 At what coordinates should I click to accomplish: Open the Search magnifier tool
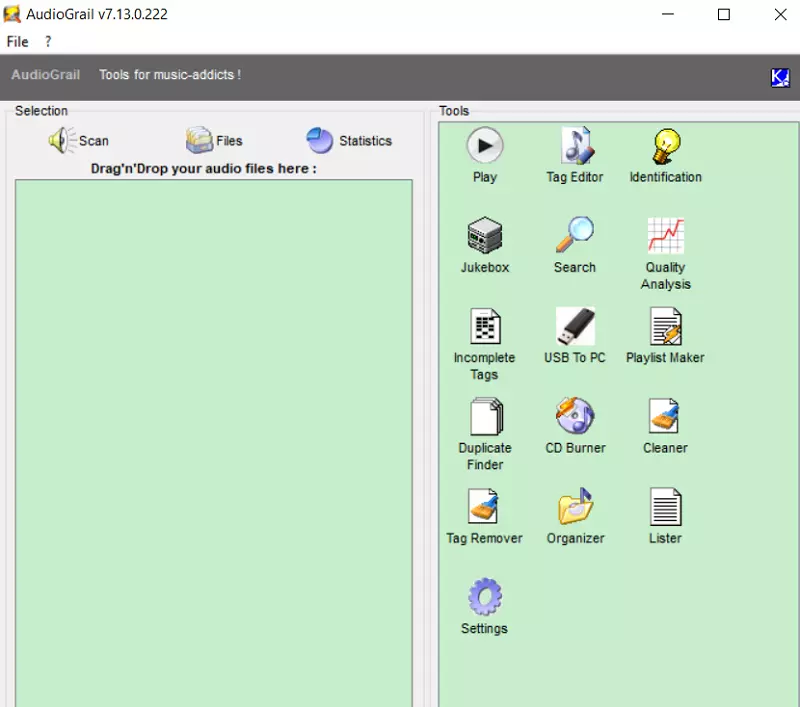click(575, 237)
